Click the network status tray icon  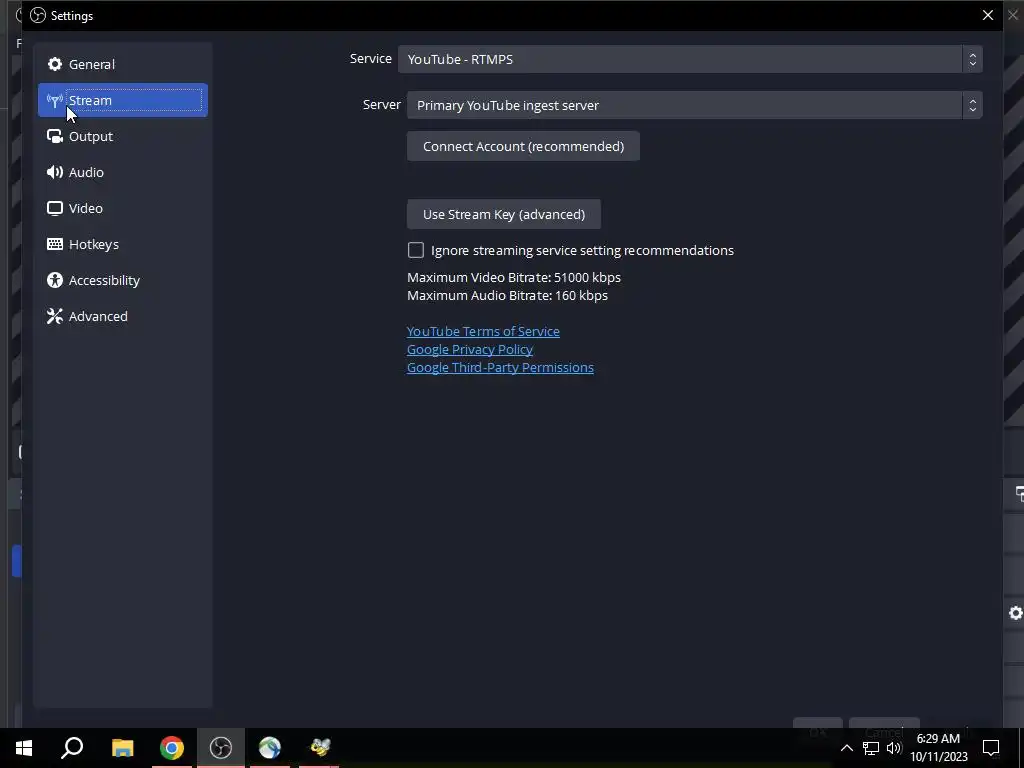tap(871, 748)
